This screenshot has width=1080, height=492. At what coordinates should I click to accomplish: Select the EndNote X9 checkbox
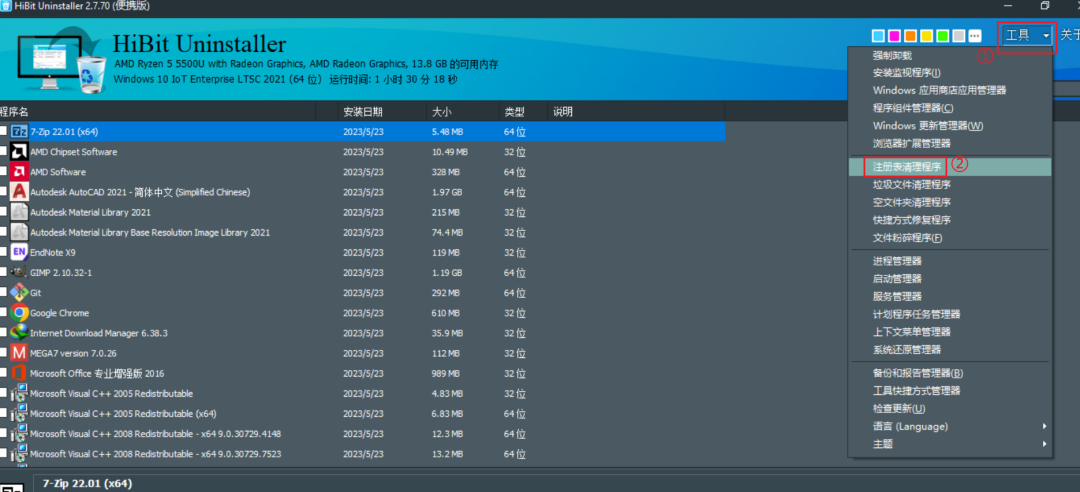pyautogui.click(x=3, y=252)
